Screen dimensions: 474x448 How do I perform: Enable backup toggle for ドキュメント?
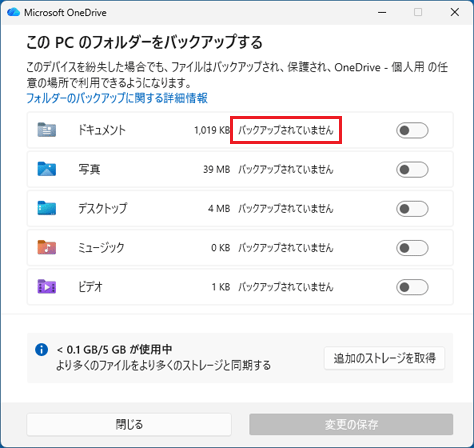pyautogui.click(x=412, y=130)
